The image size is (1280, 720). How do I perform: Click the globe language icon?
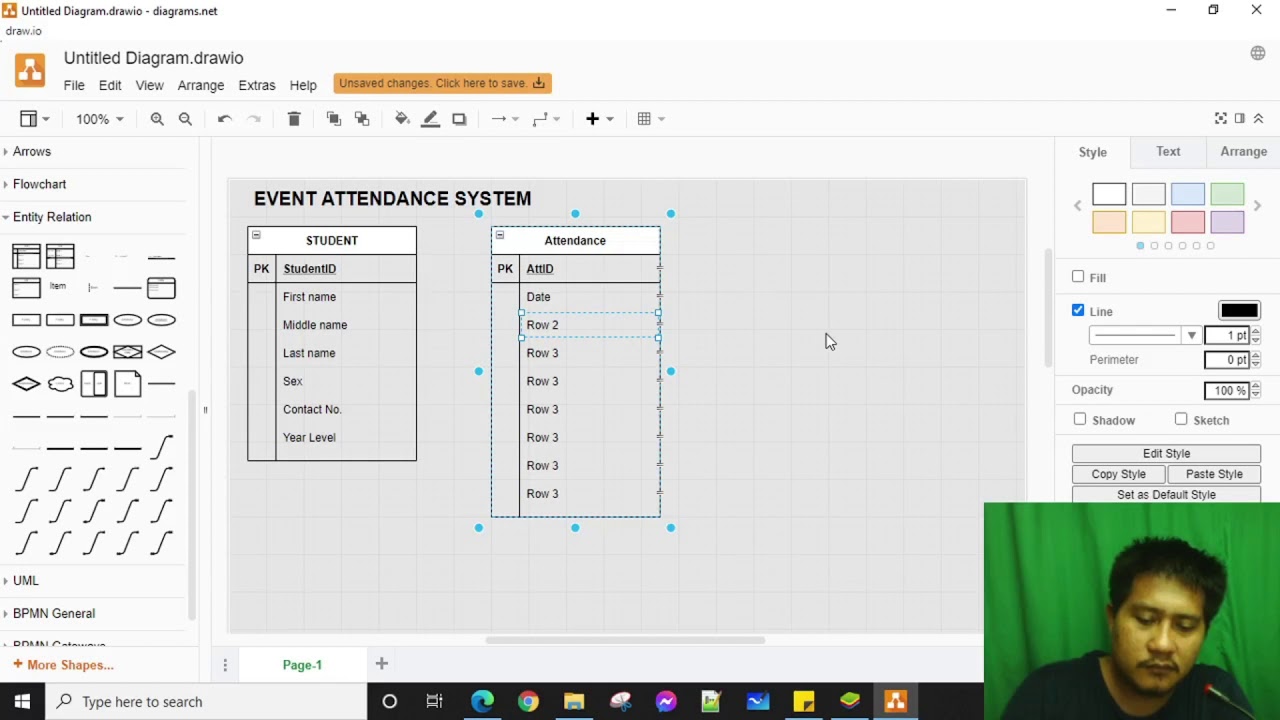tap(1258, 53)
